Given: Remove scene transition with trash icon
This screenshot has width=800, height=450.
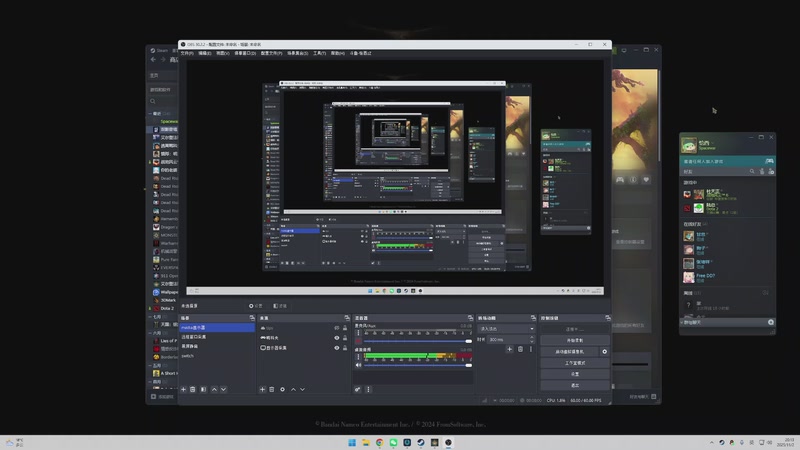Looking at the screenshot, I should 520,349.
